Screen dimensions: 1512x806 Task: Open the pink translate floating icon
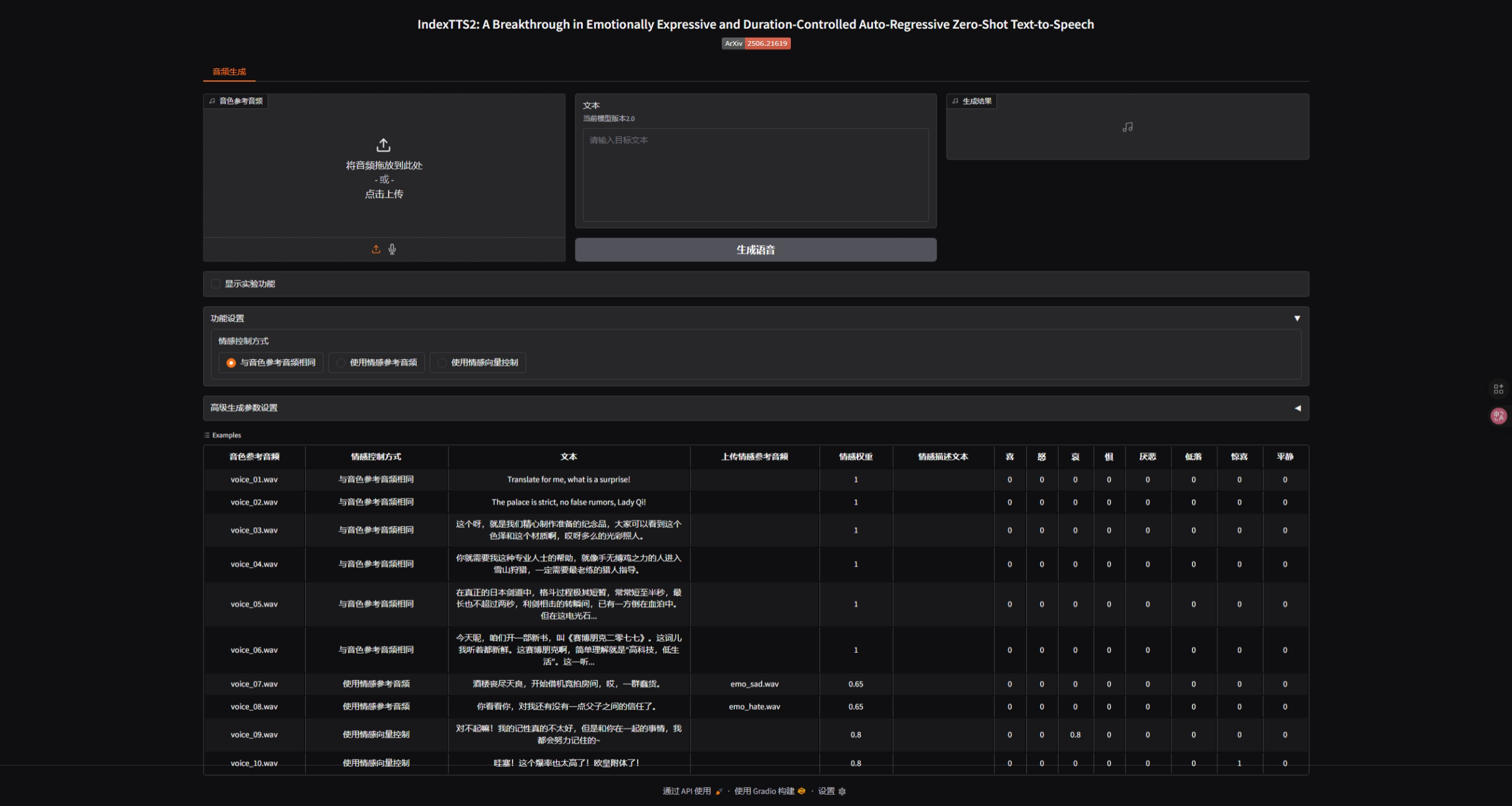pyautogui.click(x=1498, y=416)
